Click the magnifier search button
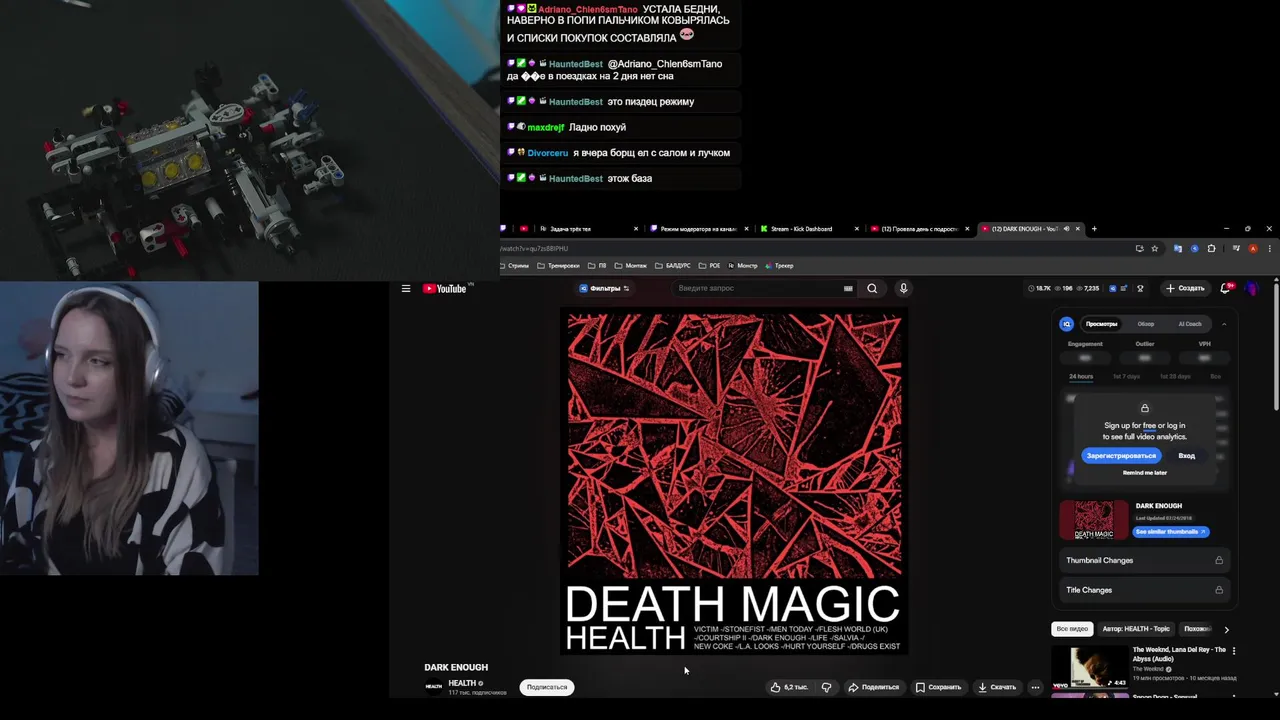1280x720 pixels. point(872,288)
